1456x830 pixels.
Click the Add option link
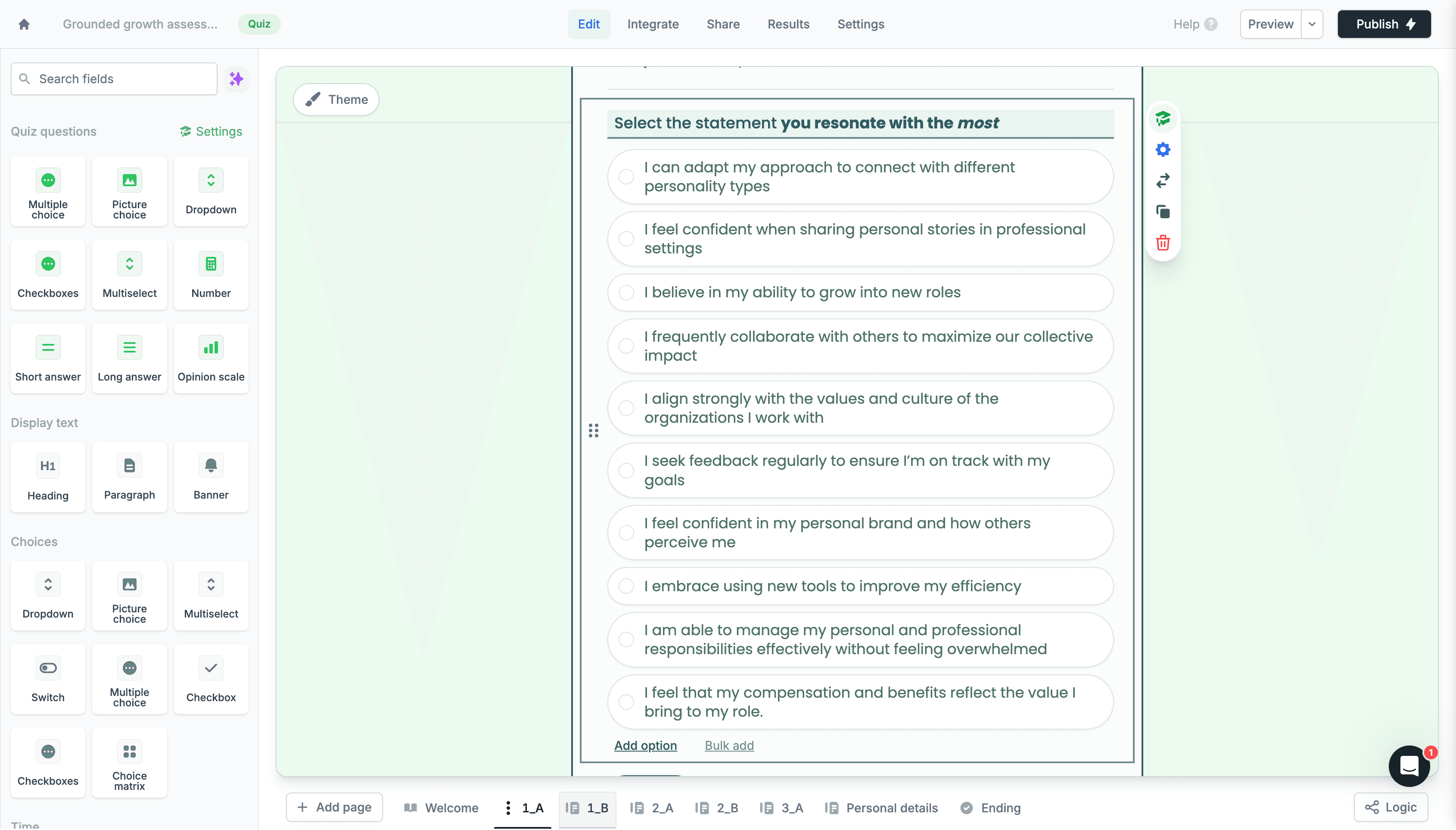click(645, 746)
